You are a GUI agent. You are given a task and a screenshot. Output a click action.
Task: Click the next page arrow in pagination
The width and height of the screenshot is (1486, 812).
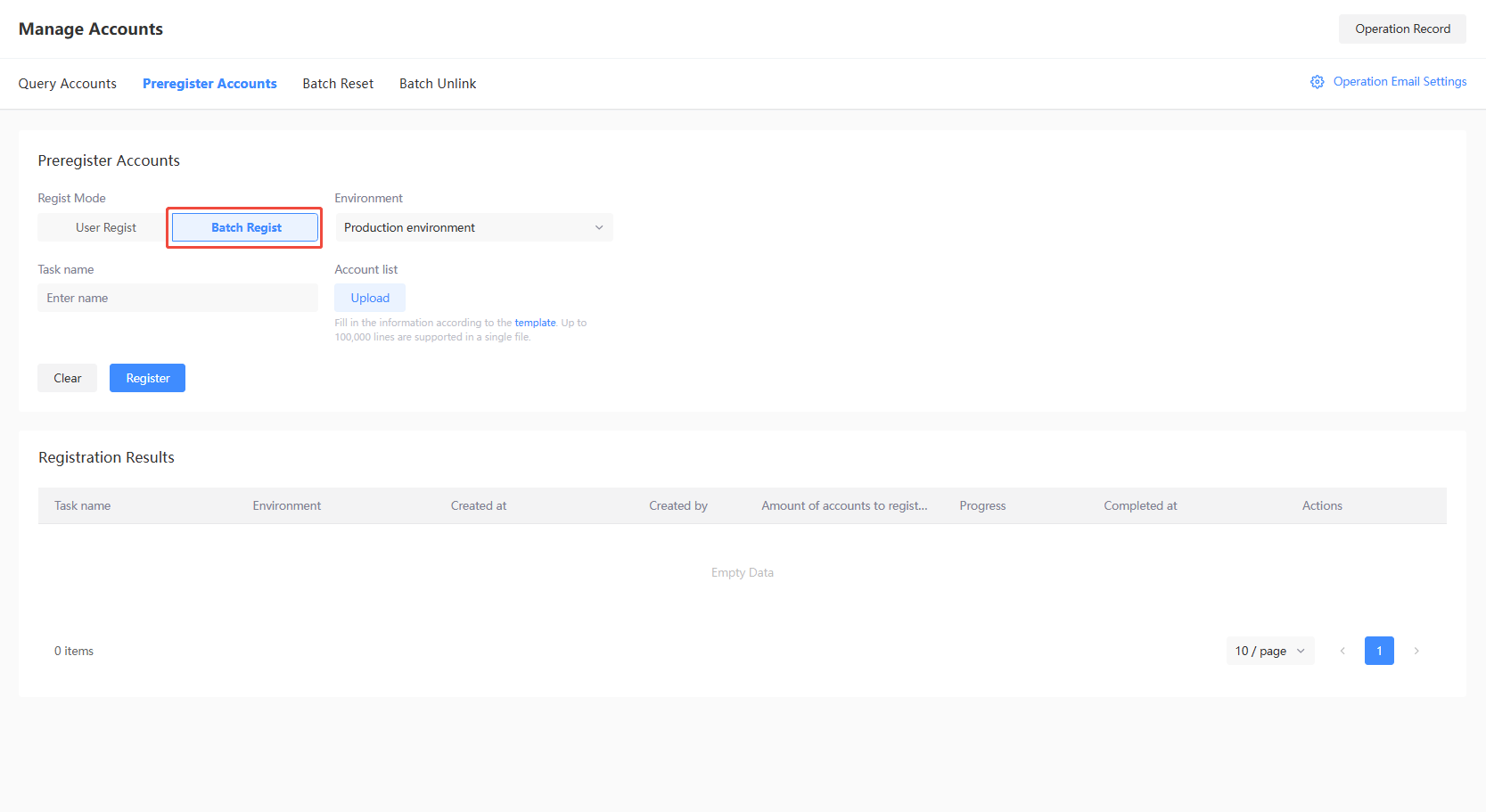[x=1416, y=651]
